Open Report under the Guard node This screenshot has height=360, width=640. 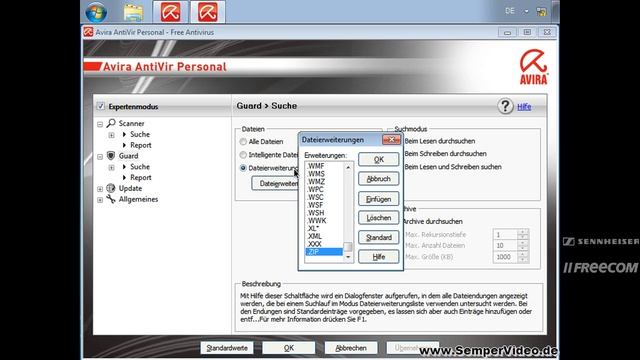click(140, 178)
